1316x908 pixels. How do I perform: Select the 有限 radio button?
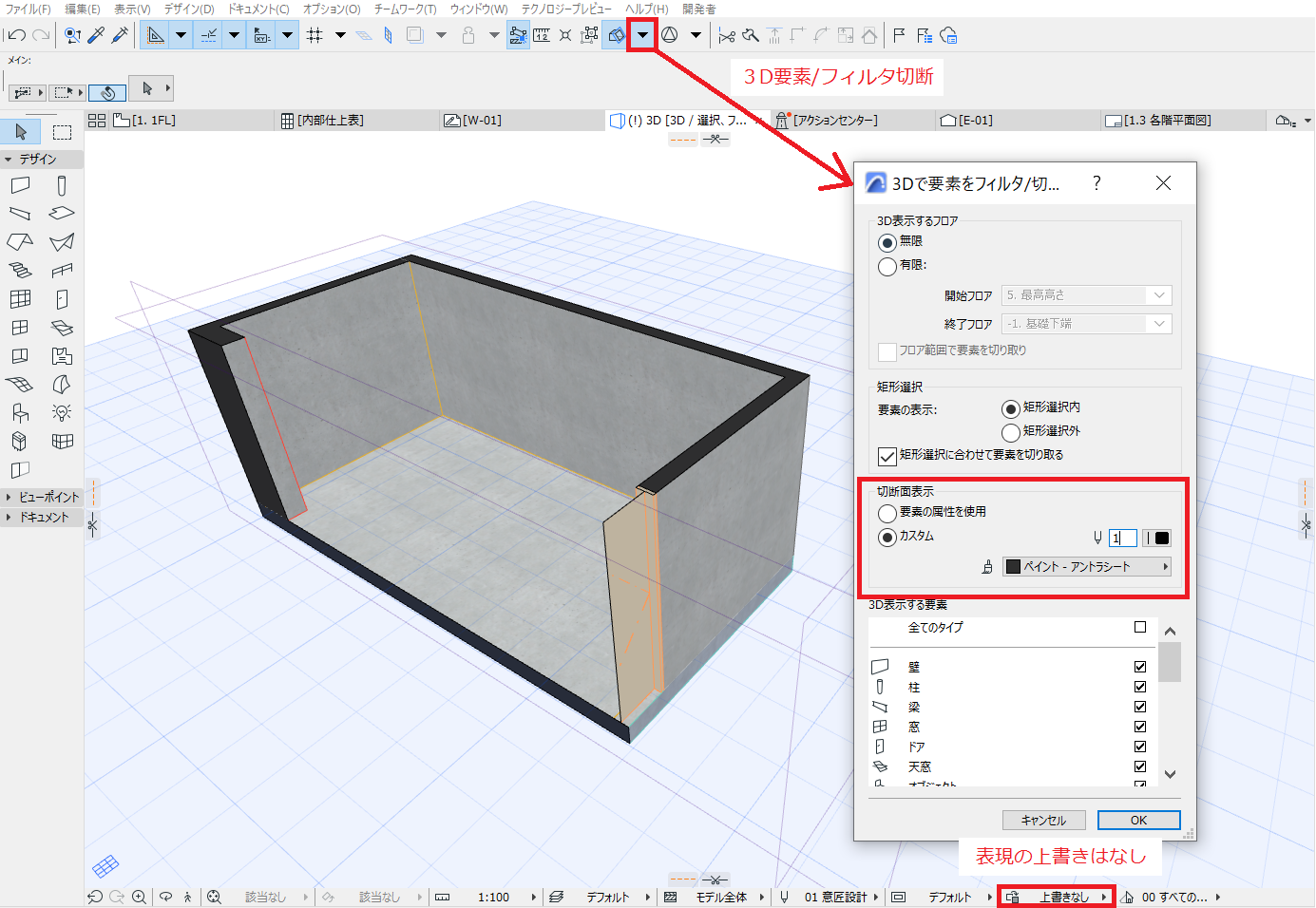tap(887, 266)
